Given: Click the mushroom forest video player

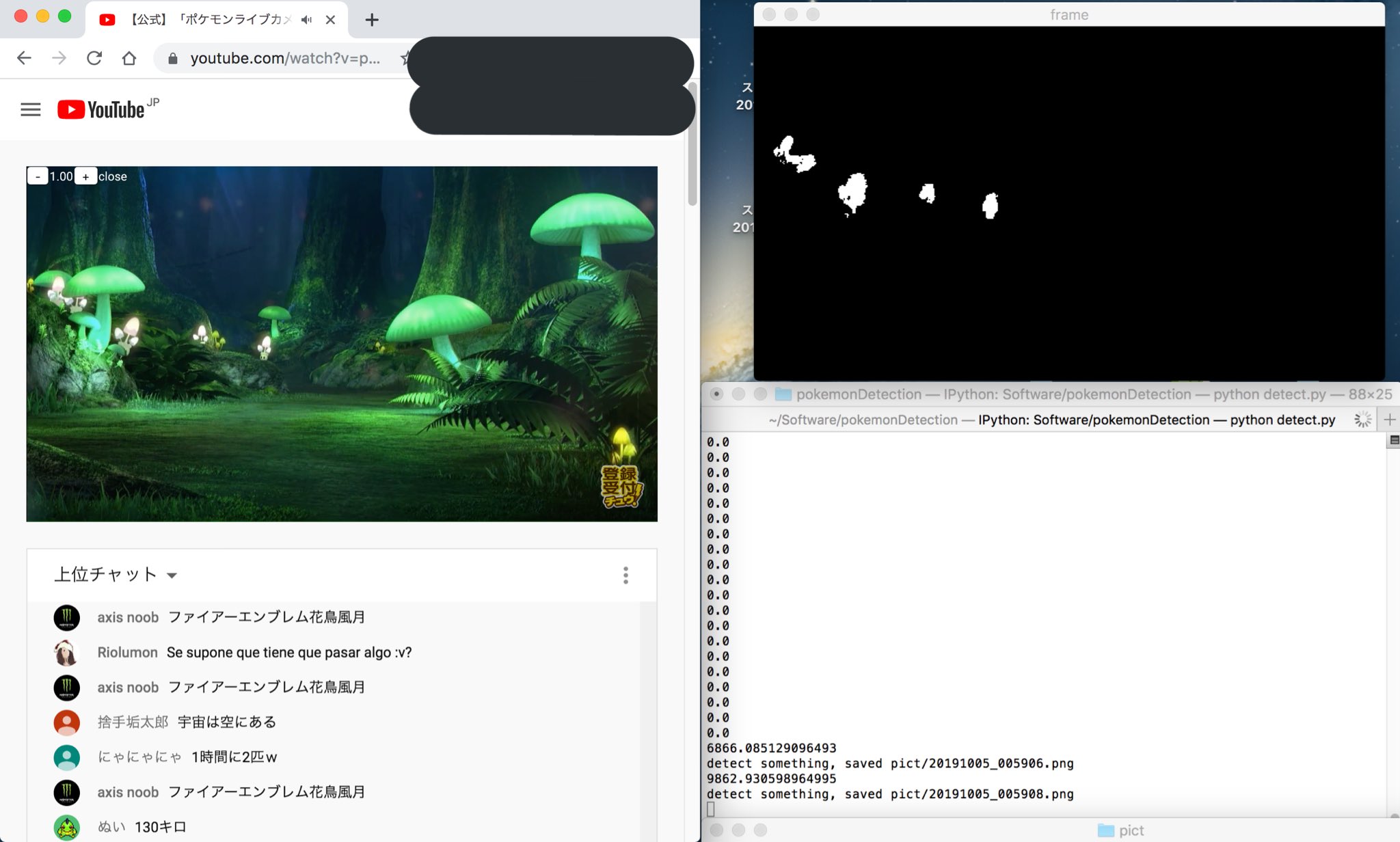Looking at the screenshot, I should [342, 344].
